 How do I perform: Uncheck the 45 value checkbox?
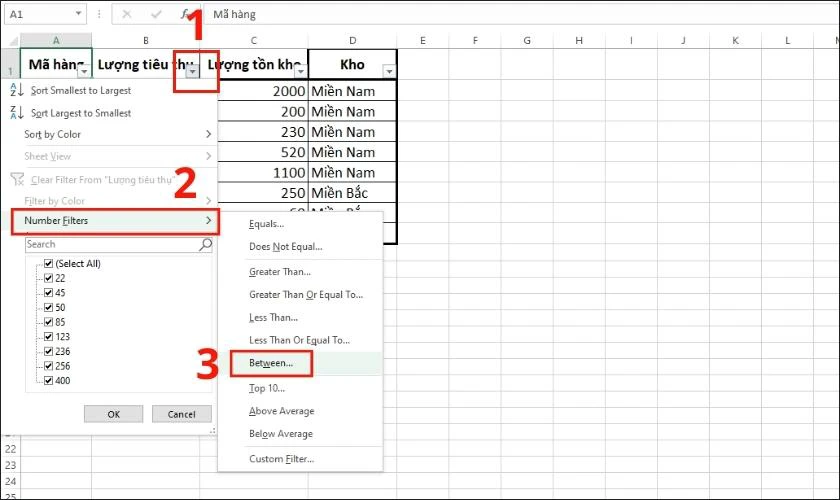point(49,293)
